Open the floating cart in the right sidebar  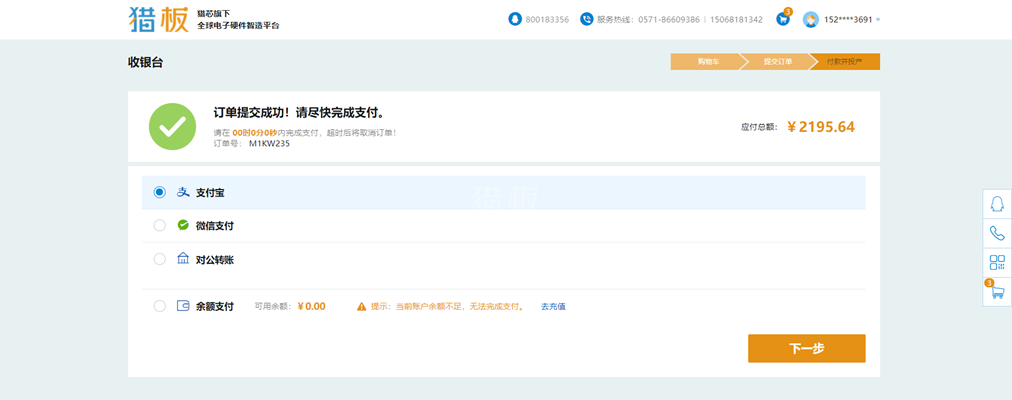[x=996, y=291]
